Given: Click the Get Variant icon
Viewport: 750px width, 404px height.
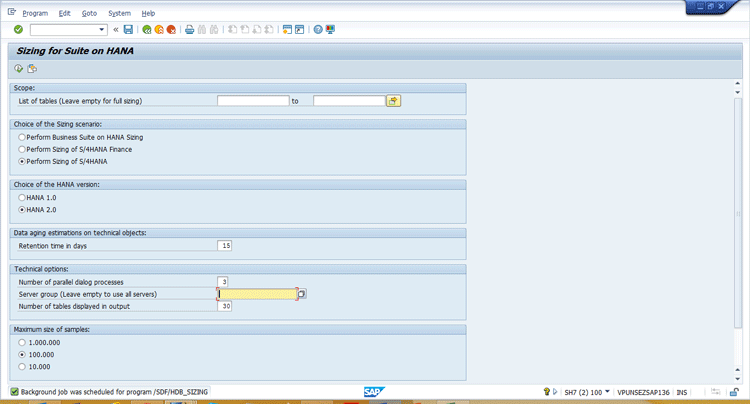Looking at the screenshot, I should pos(32,69).
